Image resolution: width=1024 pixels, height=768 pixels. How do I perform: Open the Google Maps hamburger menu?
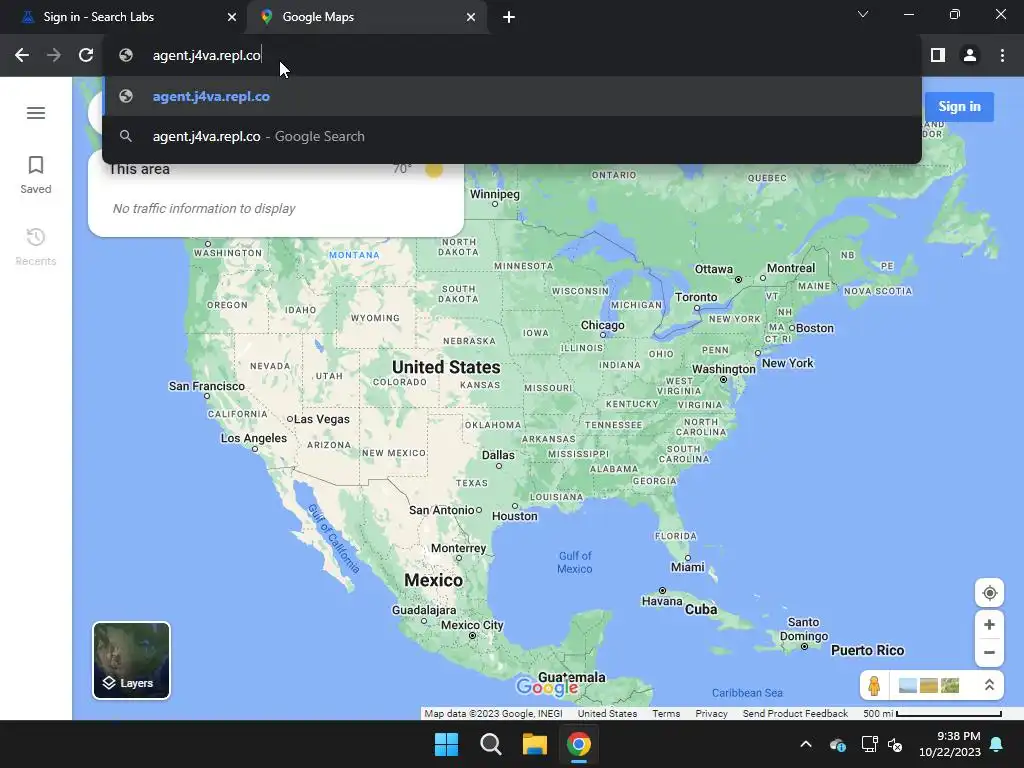pos(36,113)
